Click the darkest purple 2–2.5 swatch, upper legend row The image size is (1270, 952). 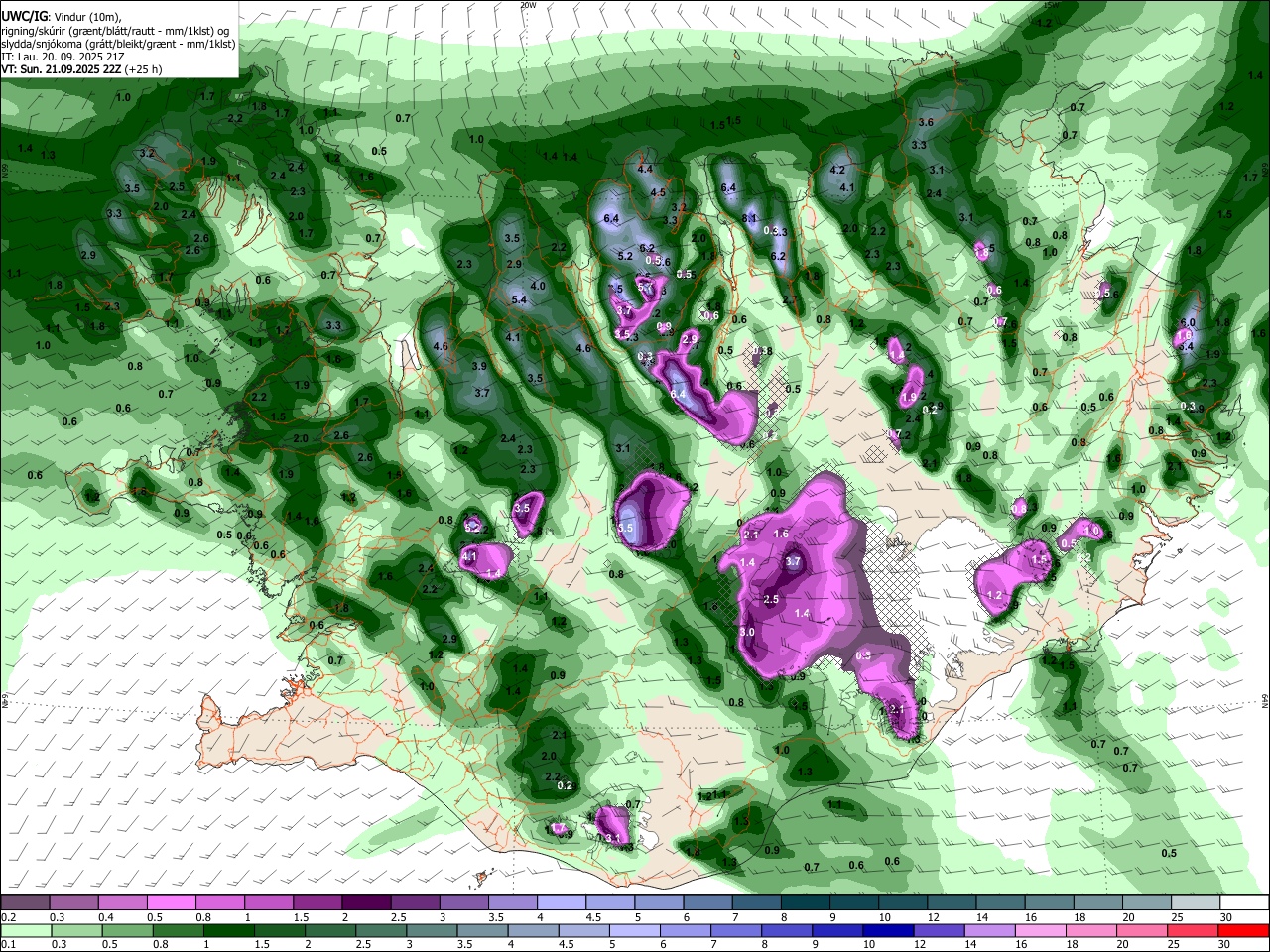pos(365,903)
